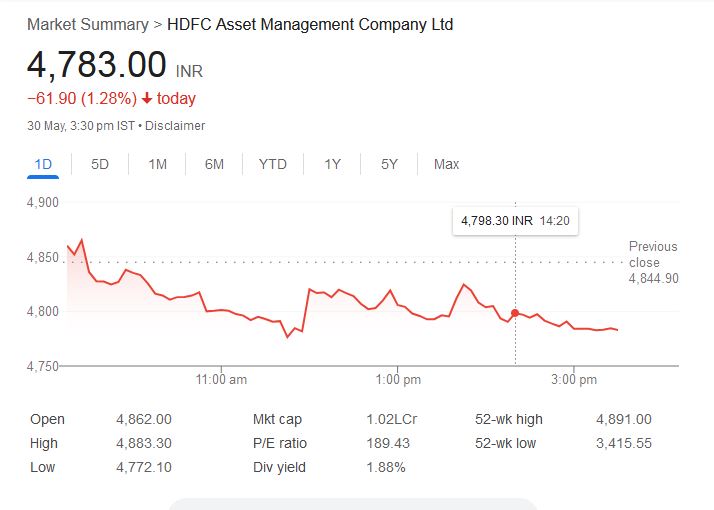Click the 4,783.00 current price
The width and height of the screenshot is (714, 510).
click(96, 65)
